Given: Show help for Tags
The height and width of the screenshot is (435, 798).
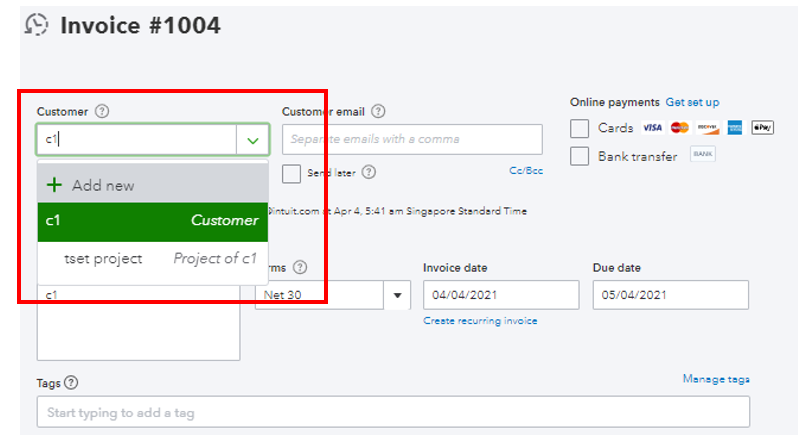Looking at the screenshot, I should click(71, 383).
